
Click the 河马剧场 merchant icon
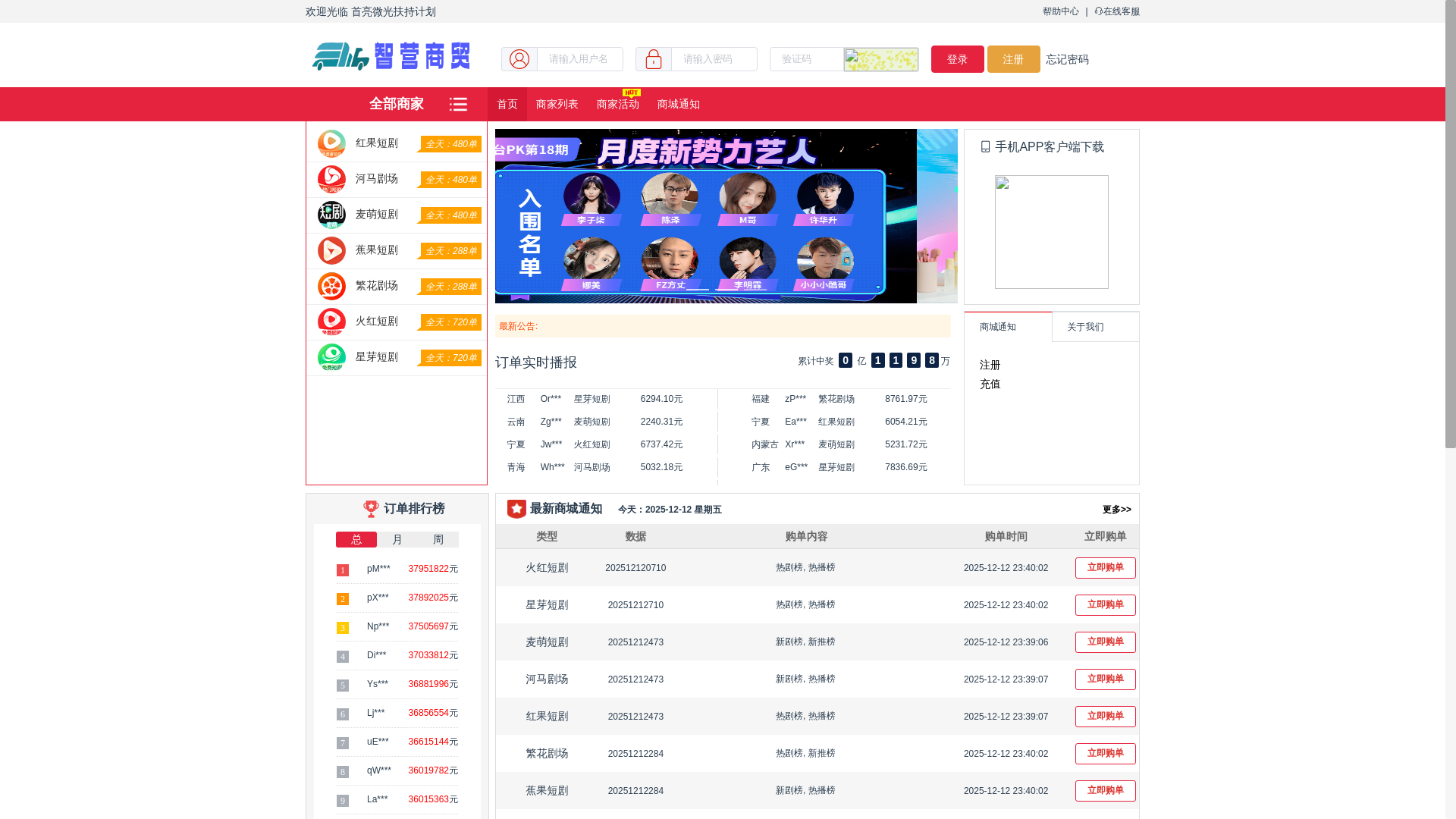pos(331,179)
